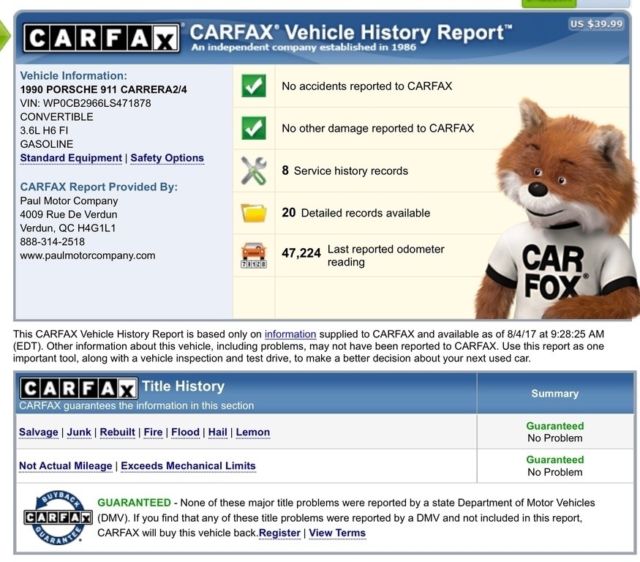
Task: Click the Register link for buyback guarantee
Action: [280, 533]
